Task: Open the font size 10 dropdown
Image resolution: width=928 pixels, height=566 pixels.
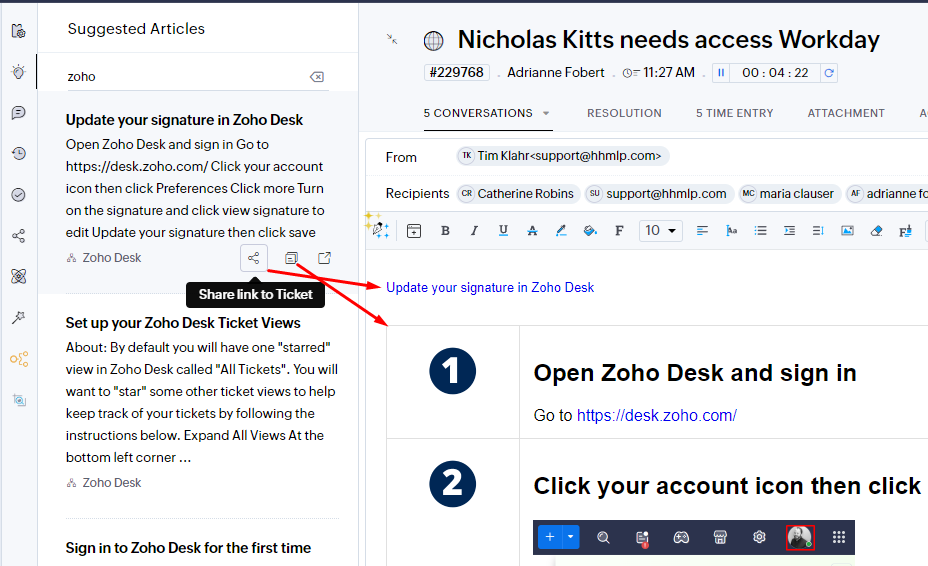Action: 660,230
